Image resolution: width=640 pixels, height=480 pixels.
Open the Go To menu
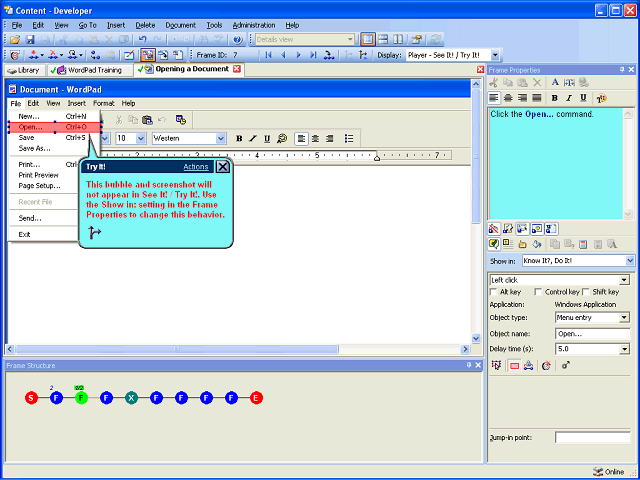click(x=87, y=25)
